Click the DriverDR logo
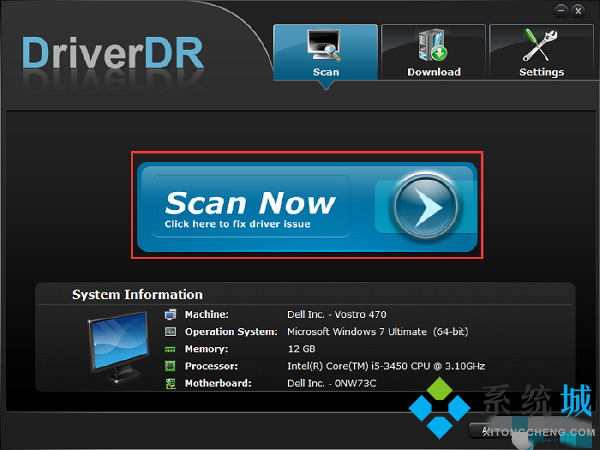 point(113,53)
